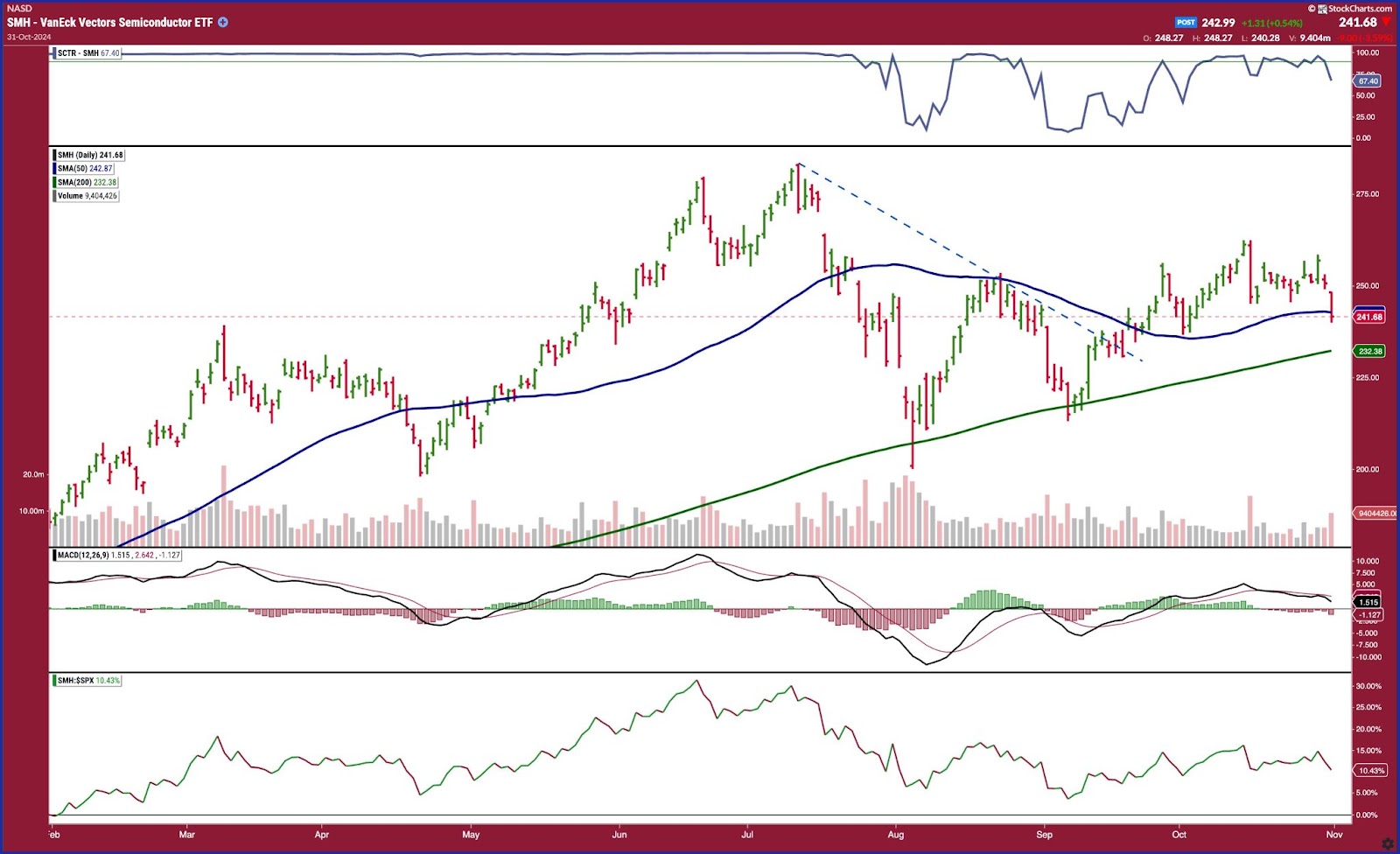
Task: Click the May label on the time axis
Action: click(x=471, y=834)
